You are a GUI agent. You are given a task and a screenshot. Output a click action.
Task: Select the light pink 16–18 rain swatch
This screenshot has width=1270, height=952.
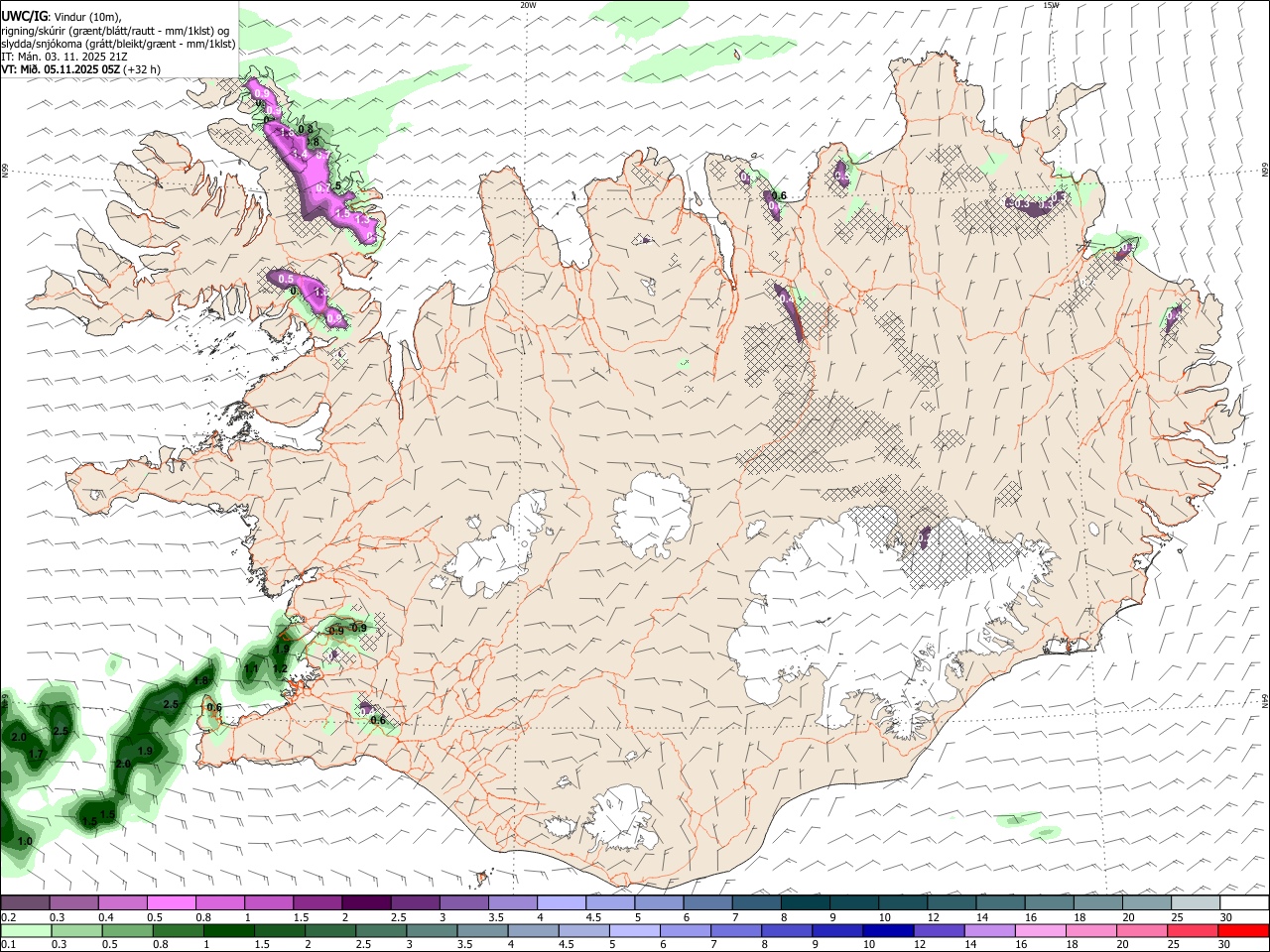1041,931
